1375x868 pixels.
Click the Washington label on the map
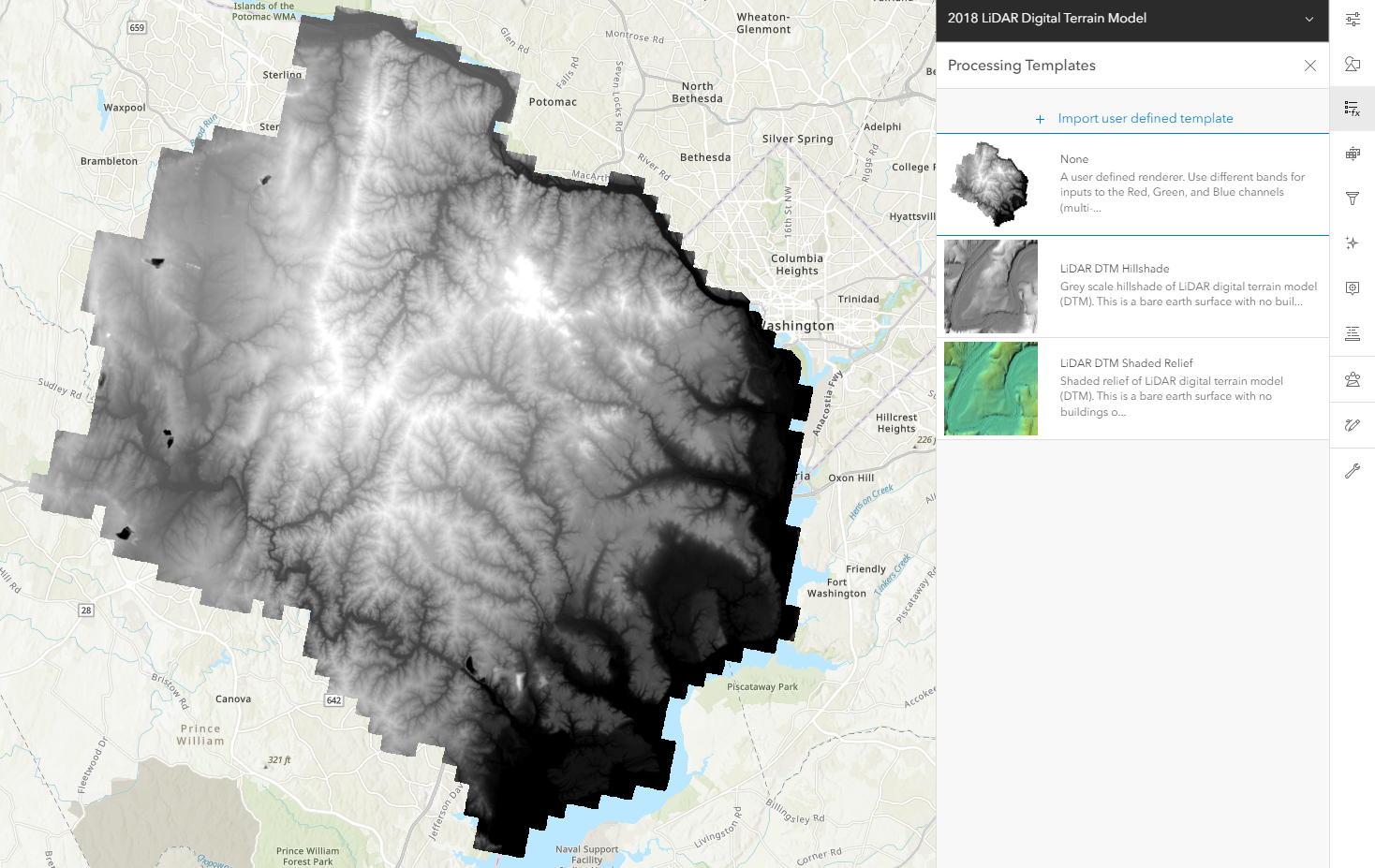(797, 325)
